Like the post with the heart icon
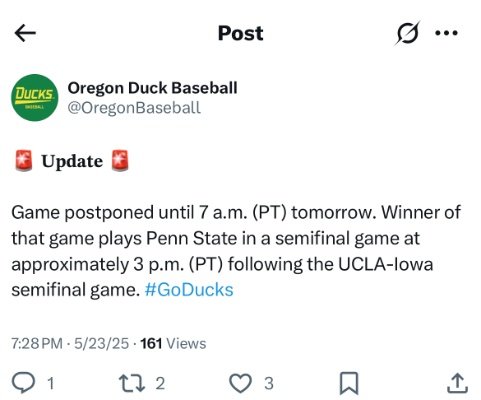Screen dimensions: 481x400 click(x=241, y=383)
